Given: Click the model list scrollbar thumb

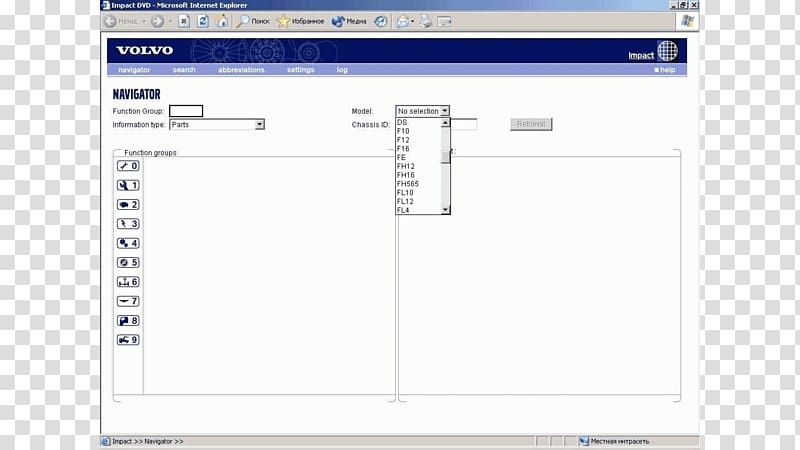Looking at the screenshot, I should tap(445, 156).
